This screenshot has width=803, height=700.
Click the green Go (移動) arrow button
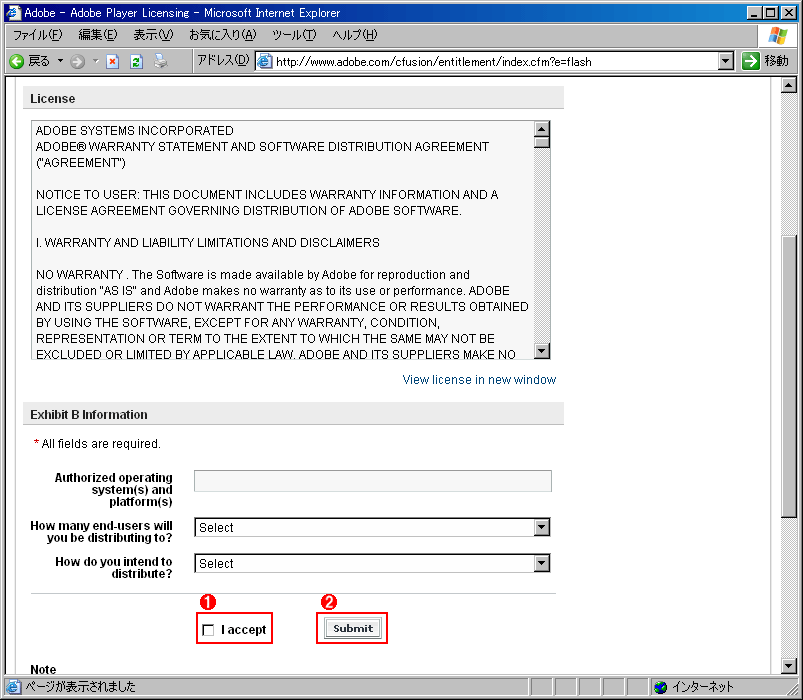click(x=751, y=61)
